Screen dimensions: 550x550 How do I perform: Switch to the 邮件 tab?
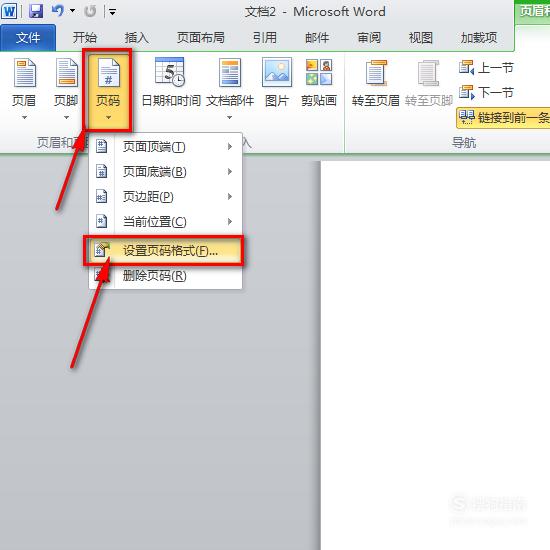(317, 37)
